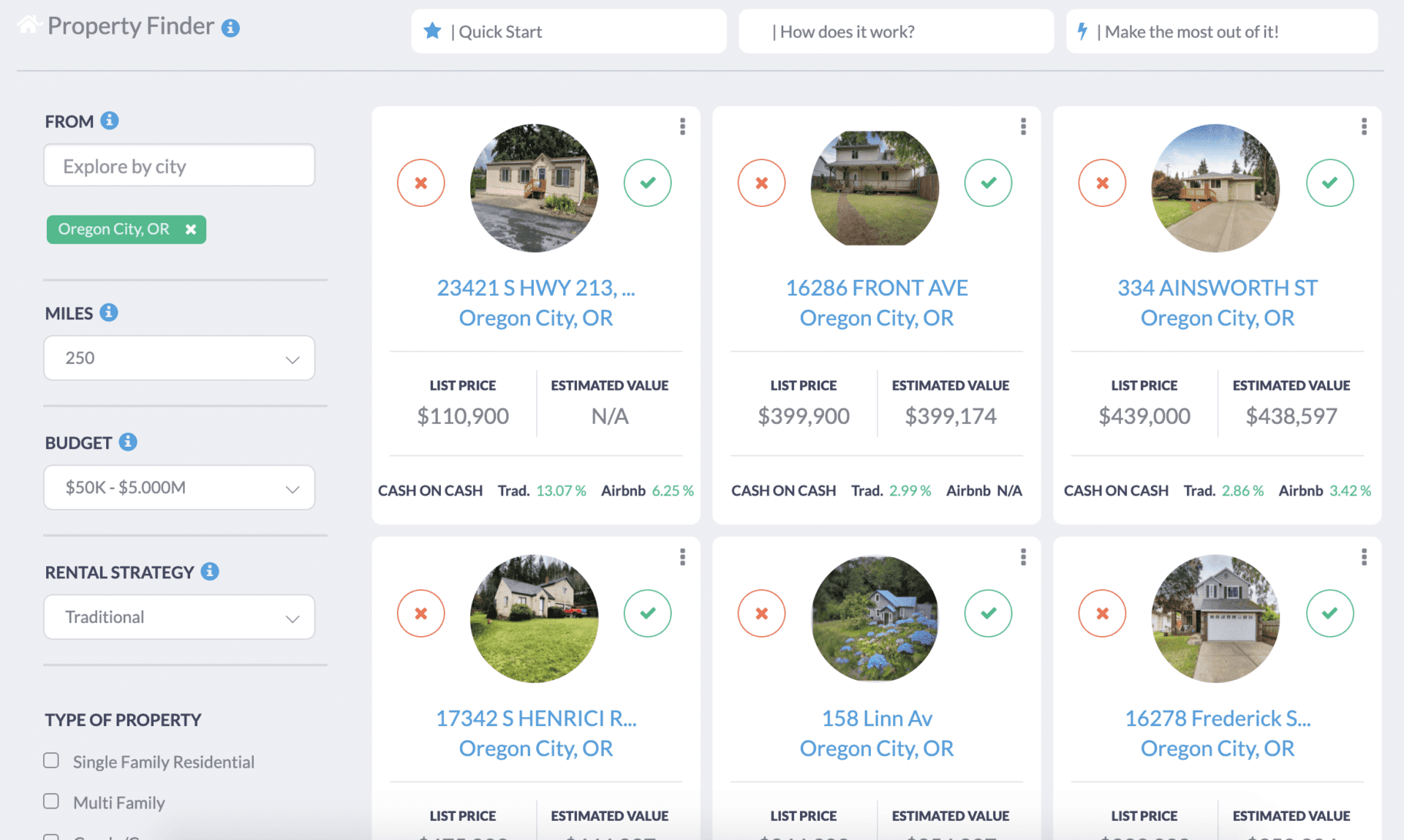Reject the 158 Linn Av property
Image resolution: width=1404 pixels, height=840 pixels.
(x=762, y=613)
